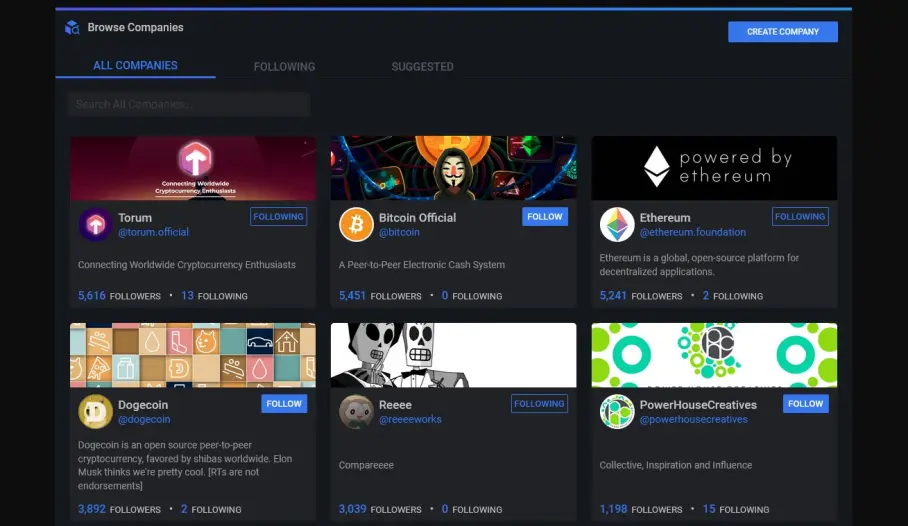Click 'Collective, Inspiration and Influence' description
This screenshot has height=526, width=908.
(676, 465)
